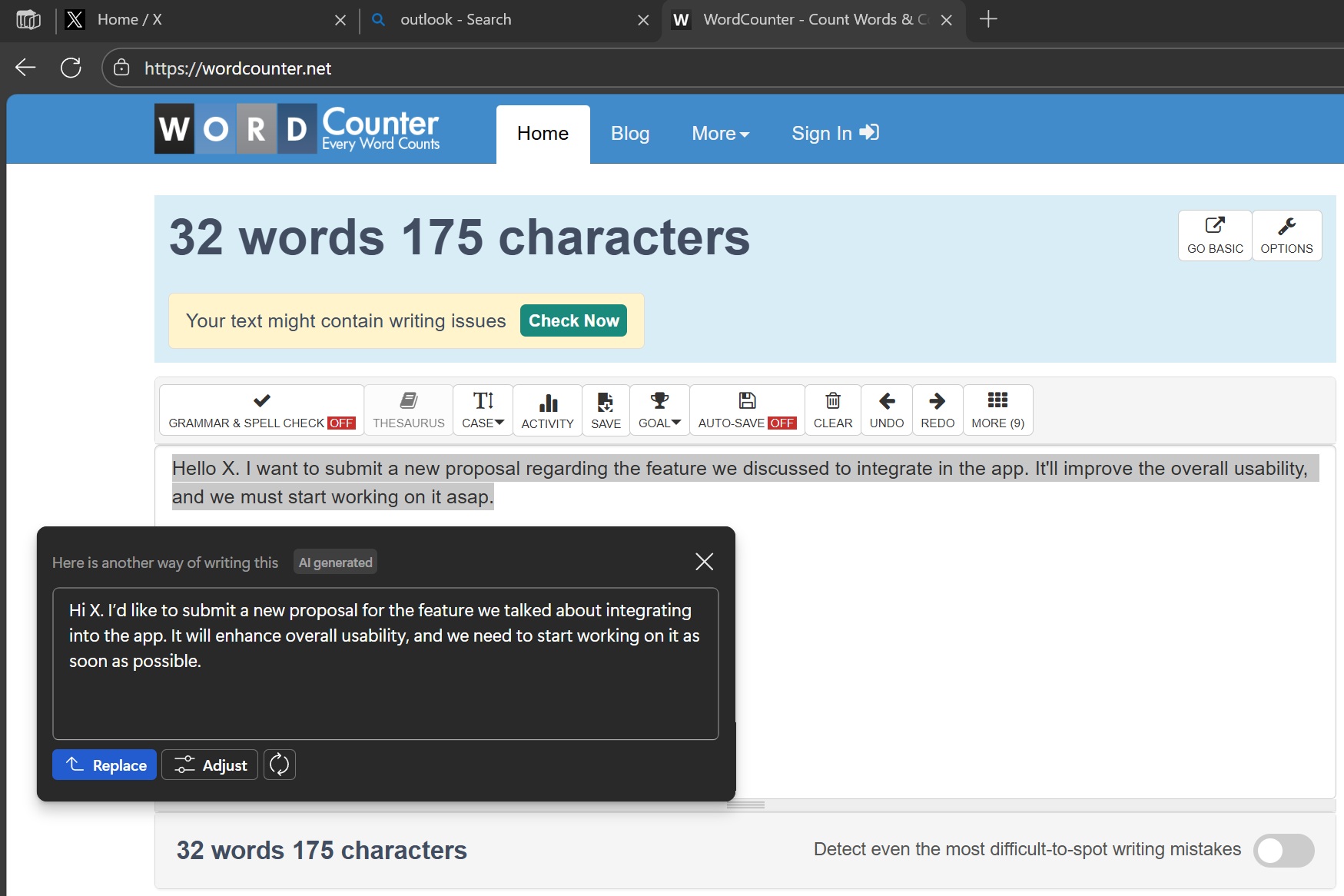Switch to Go Basic mode
Image resolution: width=1344 pixels, height=896 pixels.
[x=1214, y=236]
